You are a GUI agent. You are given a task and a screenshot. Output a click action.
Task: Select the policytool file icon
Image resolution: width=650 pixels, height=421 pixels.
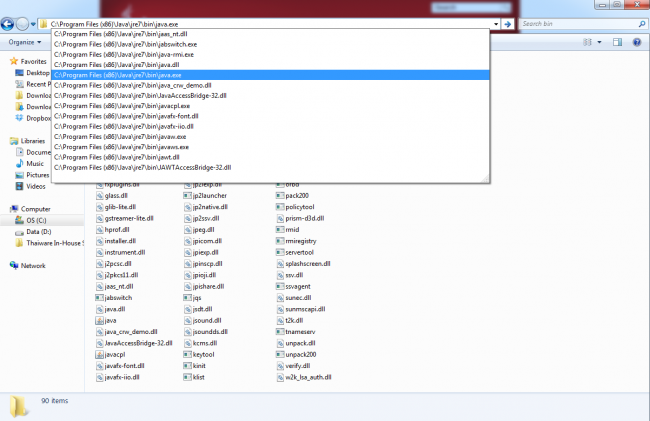pos(280,207)
